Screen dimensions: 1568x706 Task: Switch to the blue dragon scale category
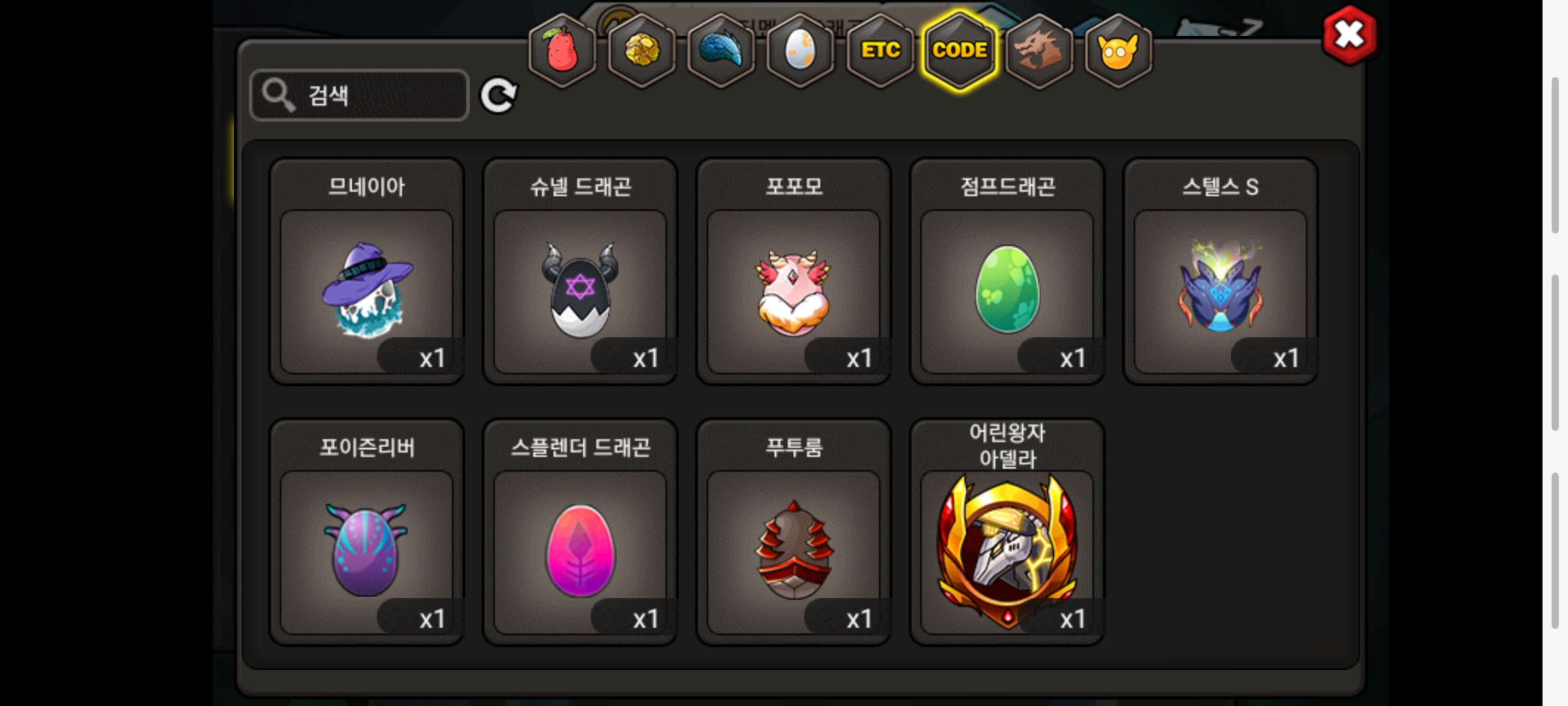pos(721,50)
